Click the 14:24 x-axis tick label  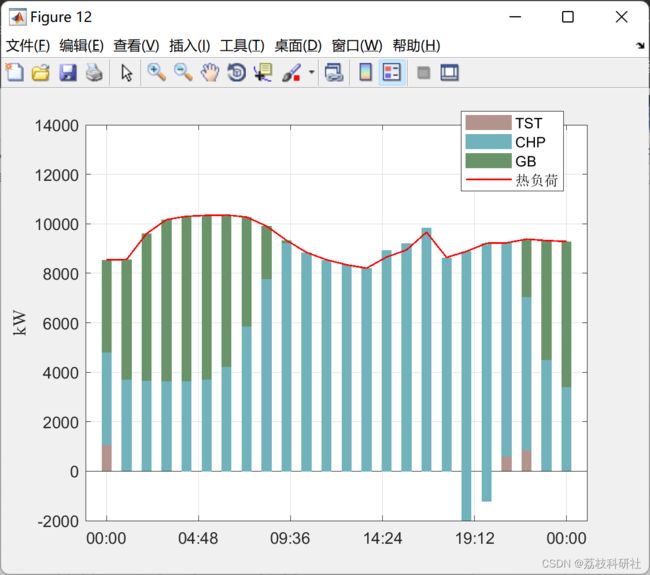pyautogui.click(x=383, y=539)
